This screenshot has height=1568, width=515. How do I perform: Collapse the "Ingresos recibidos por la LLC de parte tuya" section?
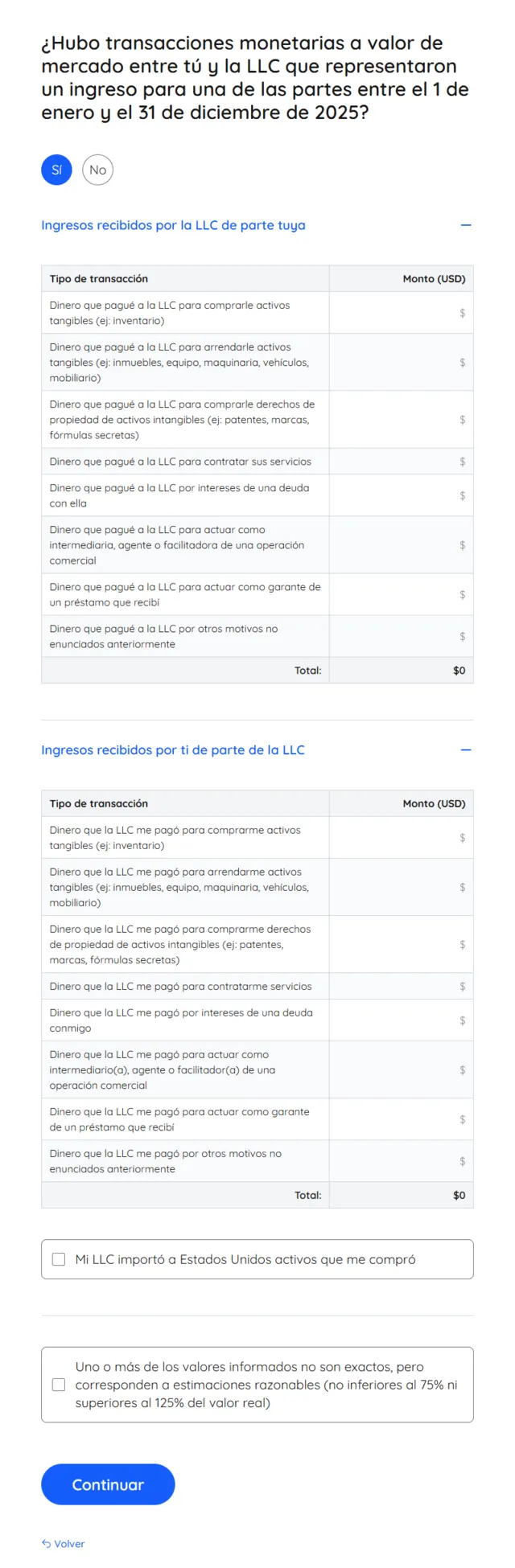point(466,225)
